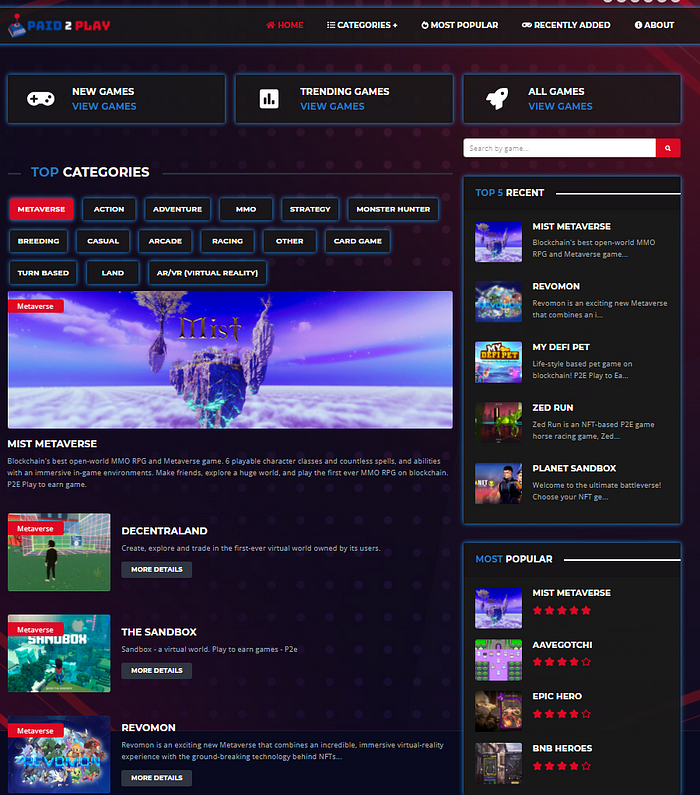
Task: Focus the Search by game input field
Action: 559,148
